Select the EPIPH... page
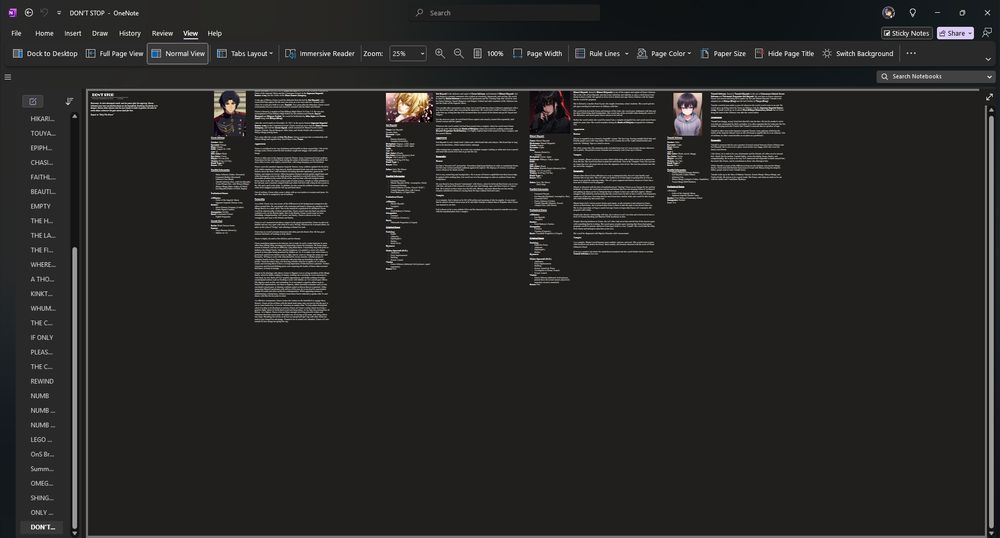This screenshot has height=538, width=1000. tap(43, 148)
